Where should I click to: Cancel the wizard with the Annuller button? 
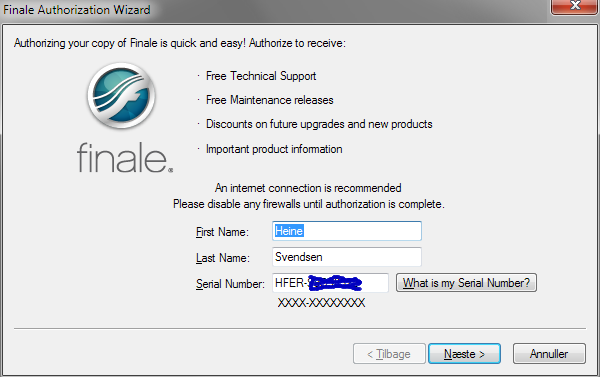[x=549, y=354]
